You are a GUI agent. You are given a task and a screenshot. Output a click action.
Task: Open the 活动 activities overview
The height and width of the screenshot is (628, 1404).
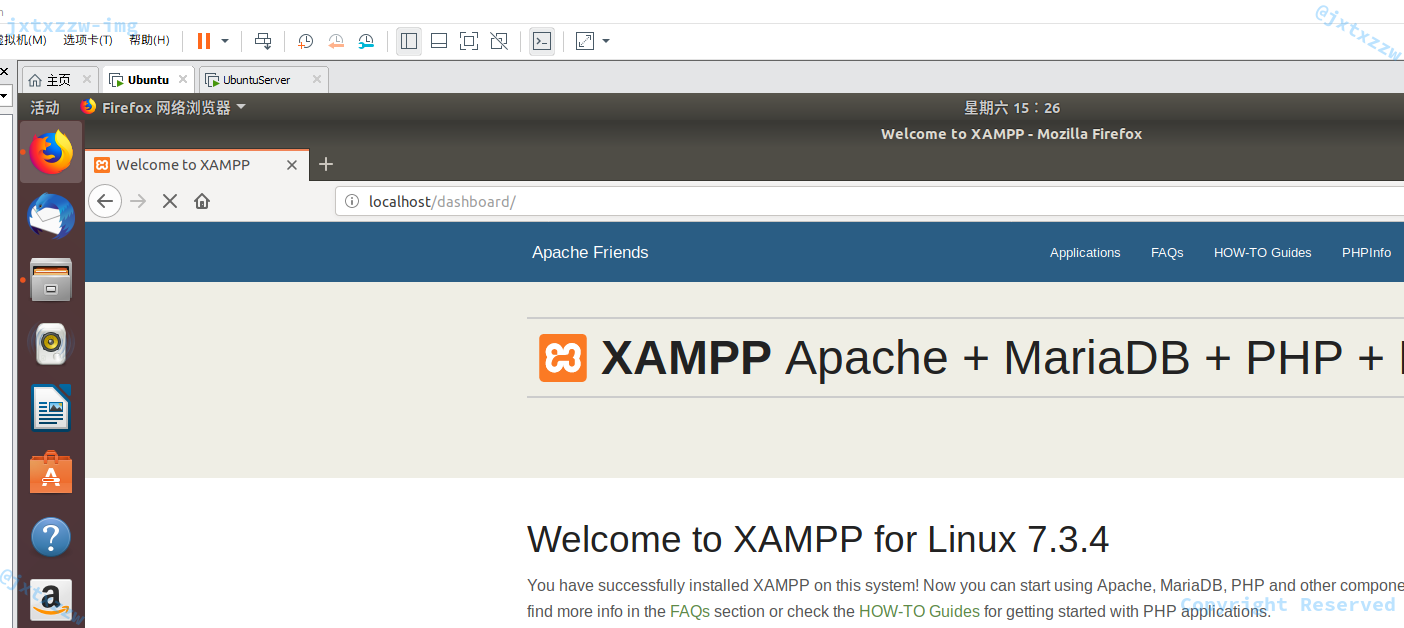coord(45,108)
